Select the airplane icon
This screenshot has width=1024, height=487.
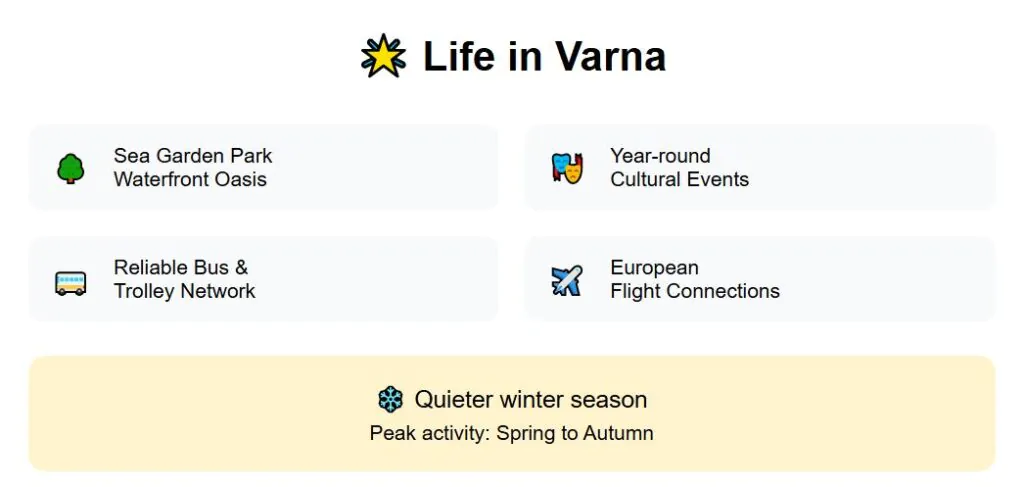[x=567, y=280]
